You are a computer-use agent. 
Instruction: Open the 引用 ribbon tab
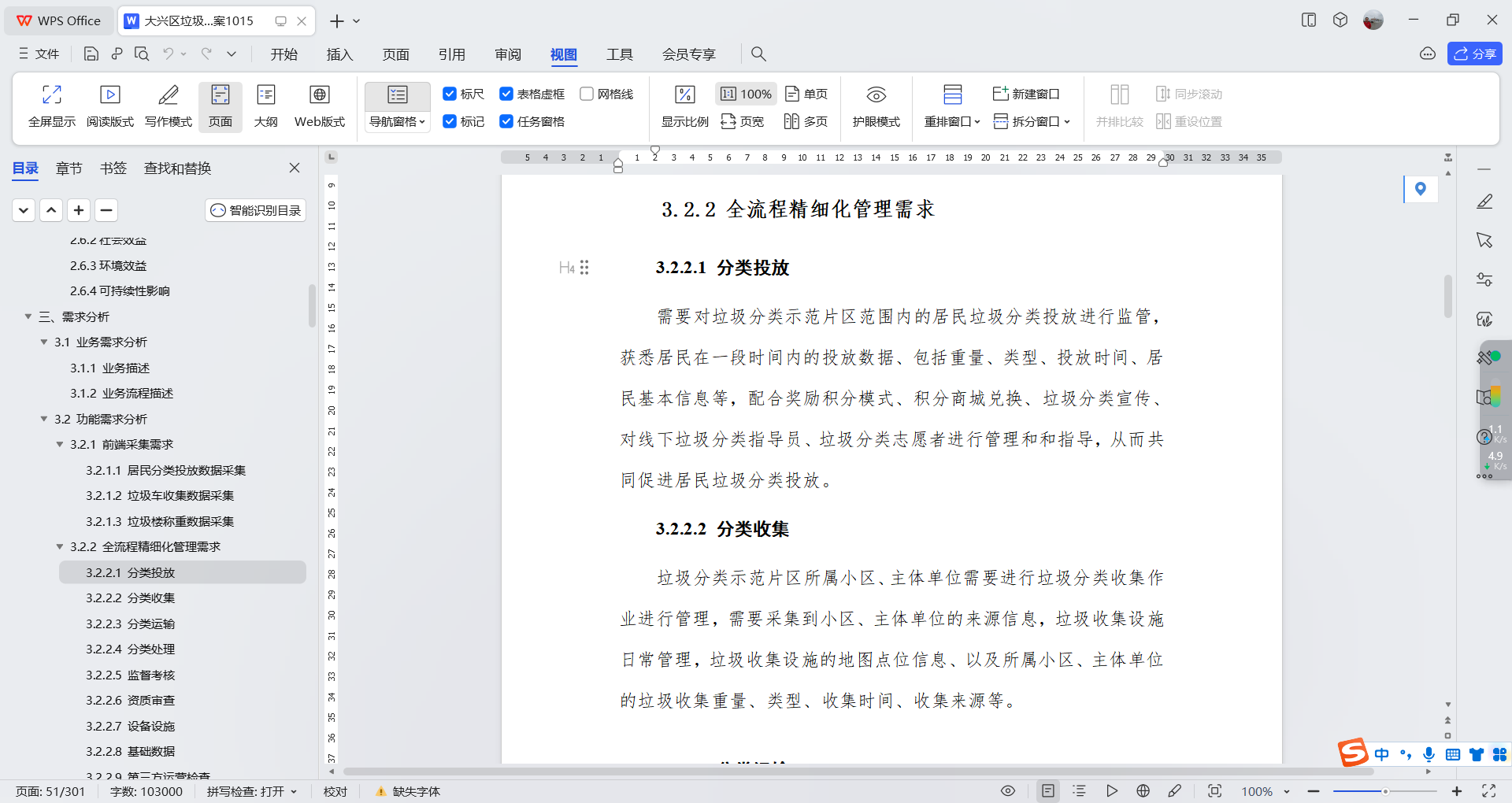click(x=452, y=54)
